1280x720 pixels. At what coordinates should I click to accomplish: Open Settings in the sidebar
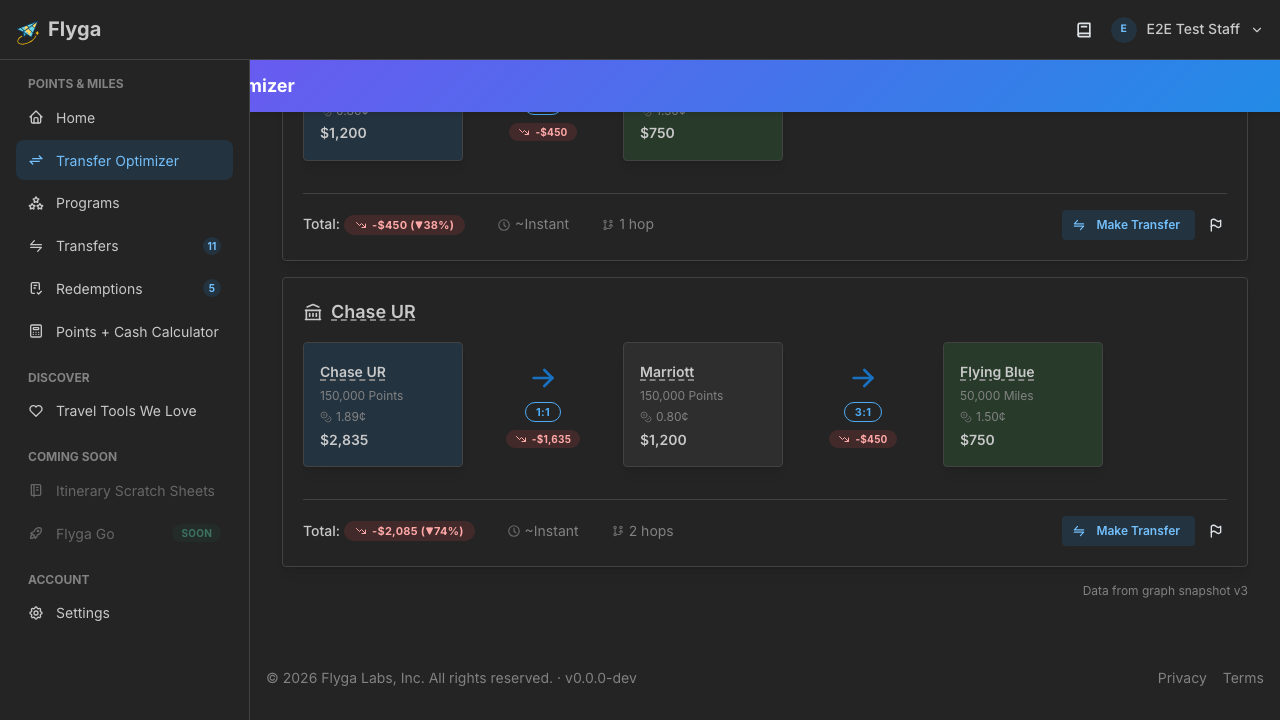(124, 613)
